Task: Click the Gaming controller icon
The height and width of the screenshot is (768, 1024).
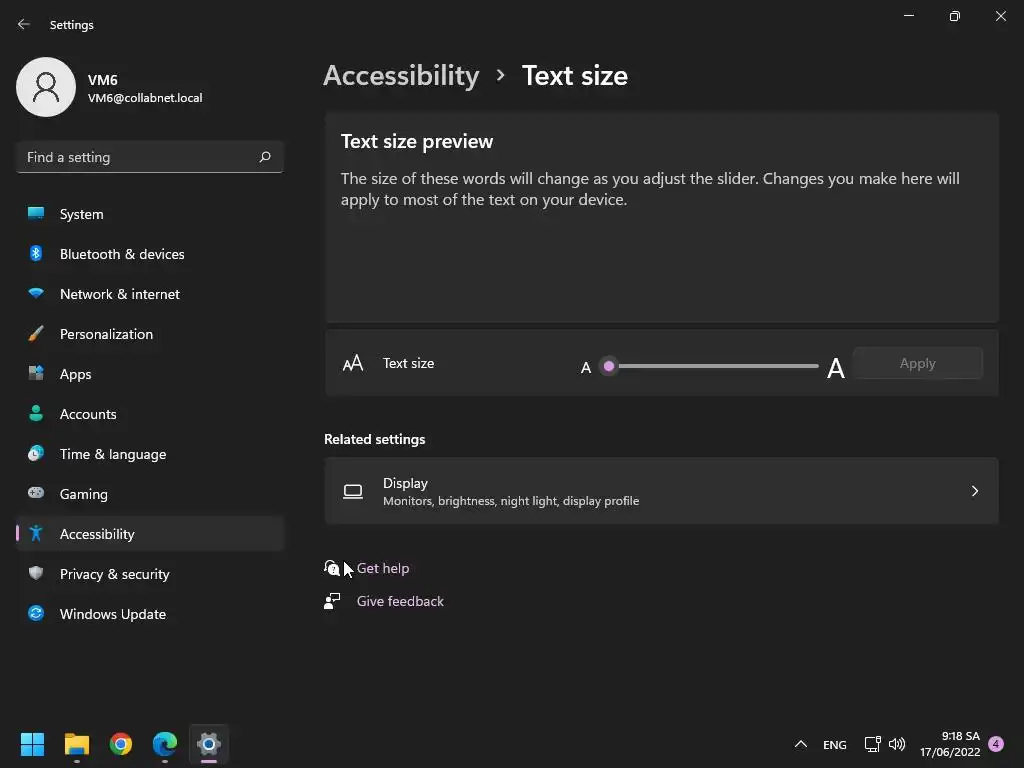Action: click(x=36, y=494)
